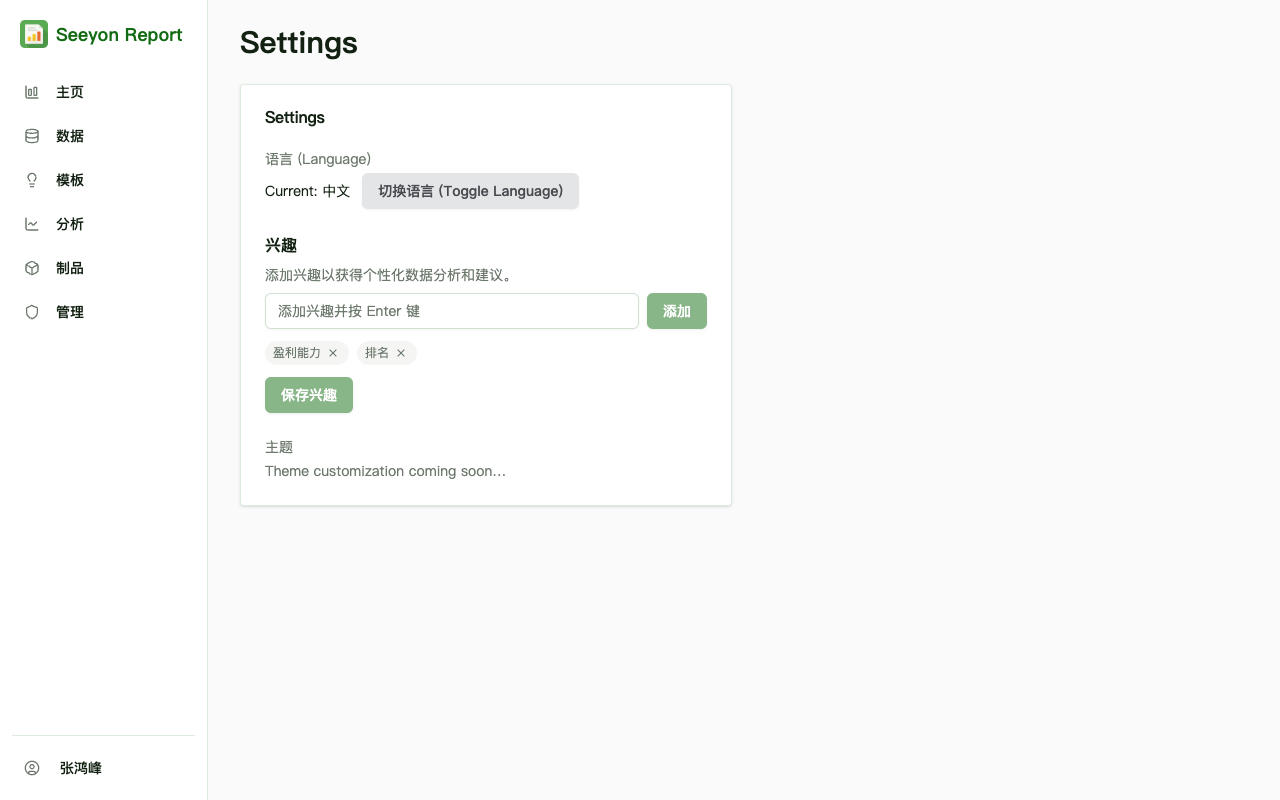Select 模板 in the sidebar
This screenshot has width=1280, height=800.
coord(103,180)
